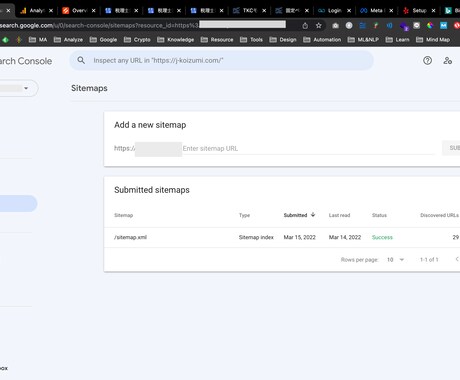Select the highlighted Sitemaps sidebar item

[x=18, y=203]
